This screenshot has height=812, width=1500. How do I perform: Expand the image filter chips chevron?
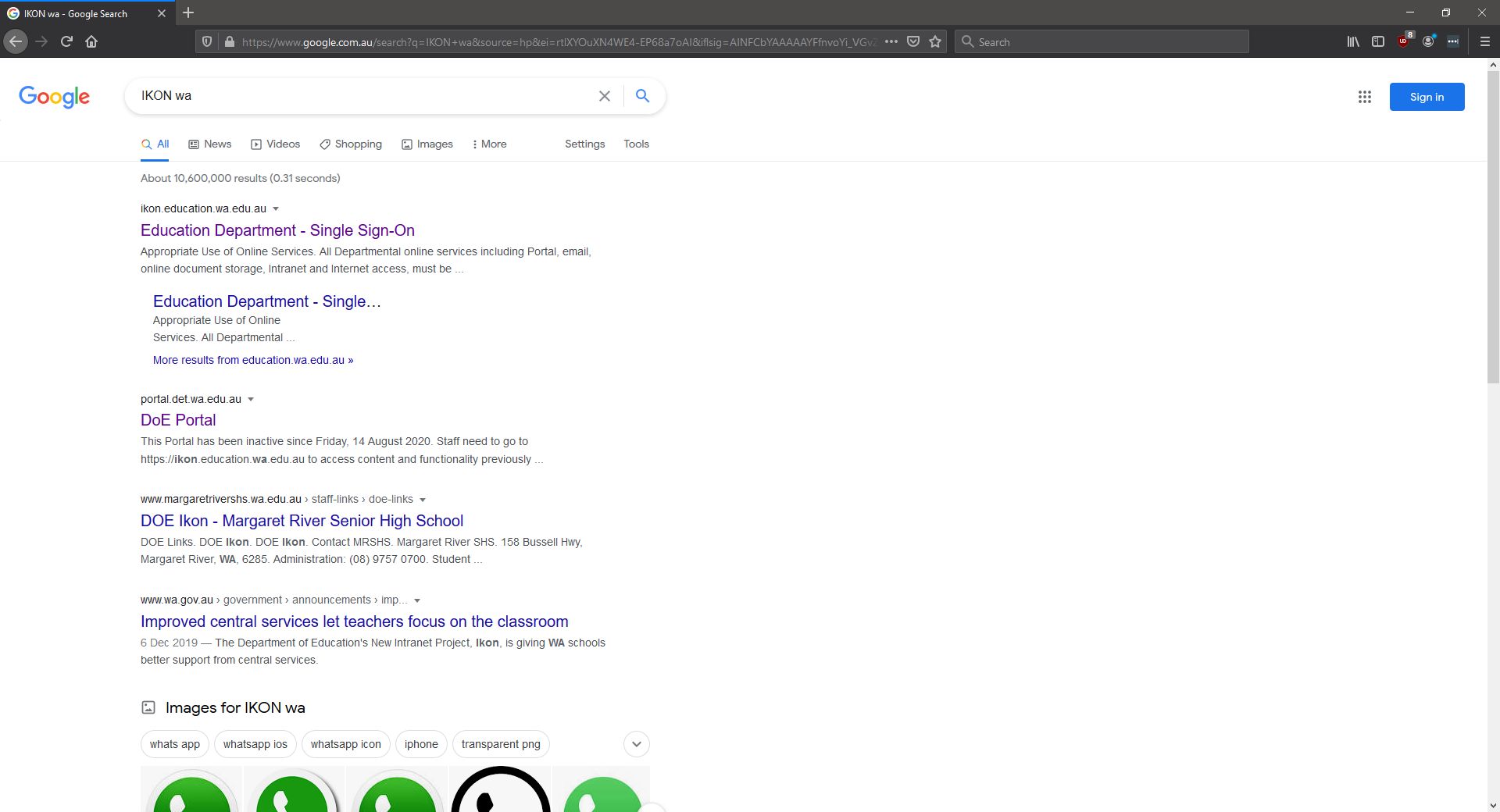pos(637,744)
